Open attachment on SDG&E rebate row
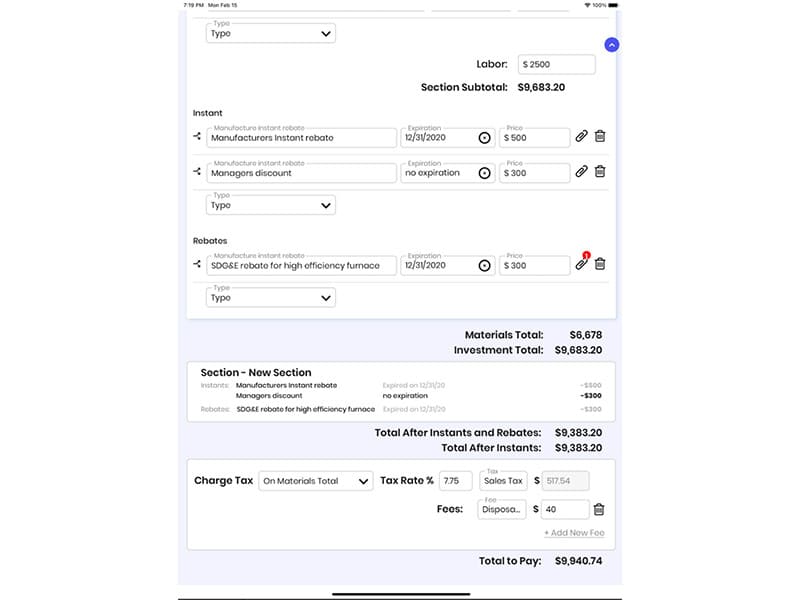This screenshot has width=800, height=600. (x=581, y=265)
